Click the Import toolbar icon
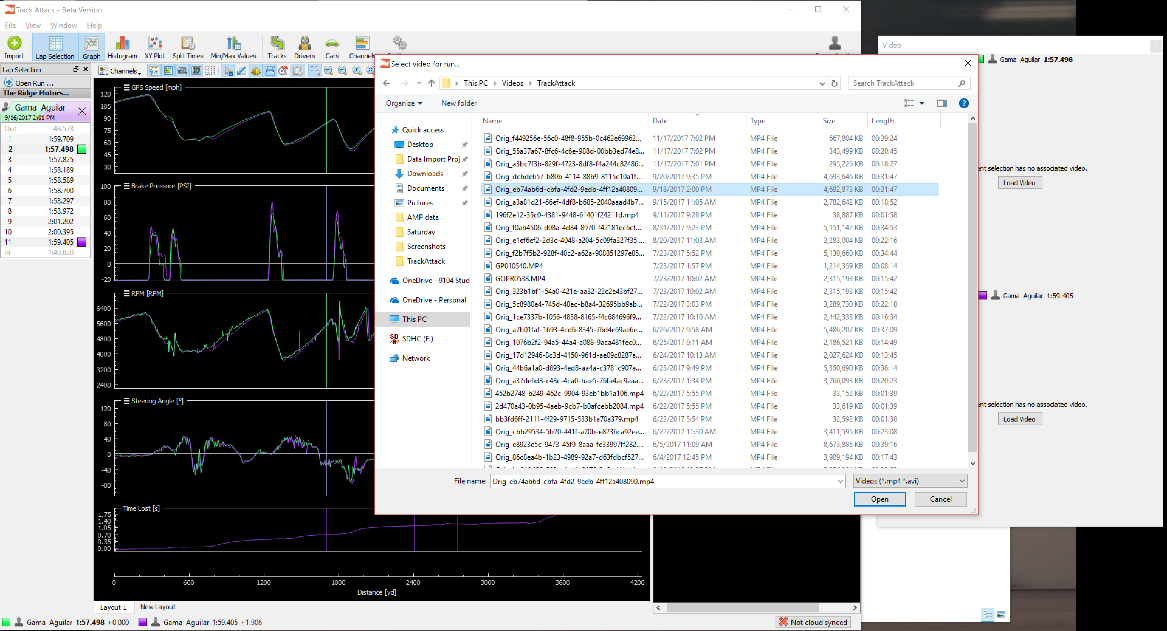 (x=14, y=47)
